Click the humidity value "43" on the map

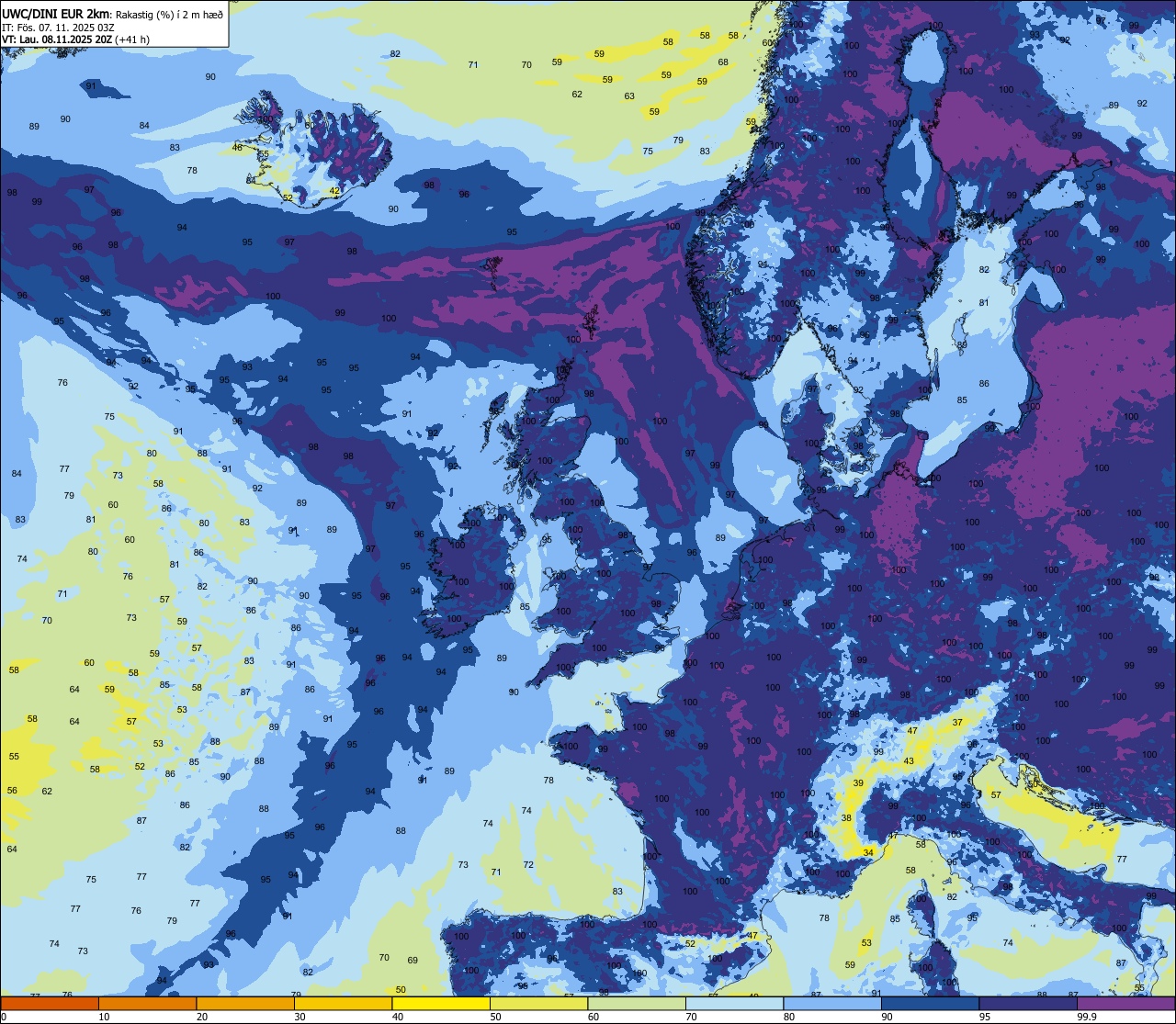pyautogui.click(x=909, y=761)
